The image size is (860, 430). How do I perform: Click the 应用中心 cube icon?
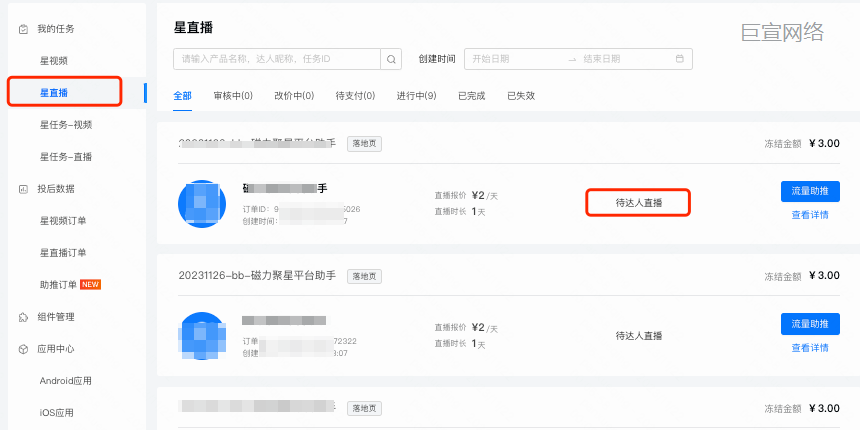point(23,349)
